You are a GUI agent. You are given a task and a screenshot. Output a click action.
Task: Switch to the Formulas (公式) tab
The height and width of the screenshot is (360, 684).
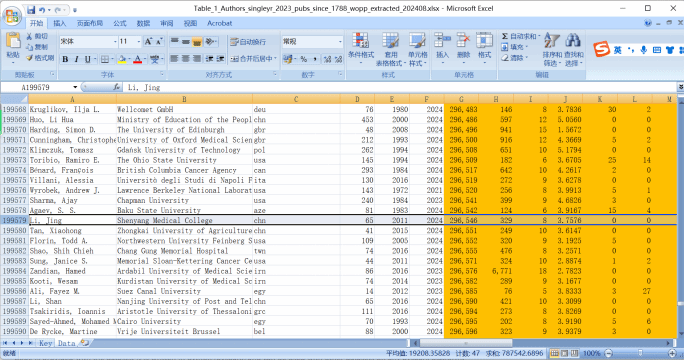[x=120, y=23]
